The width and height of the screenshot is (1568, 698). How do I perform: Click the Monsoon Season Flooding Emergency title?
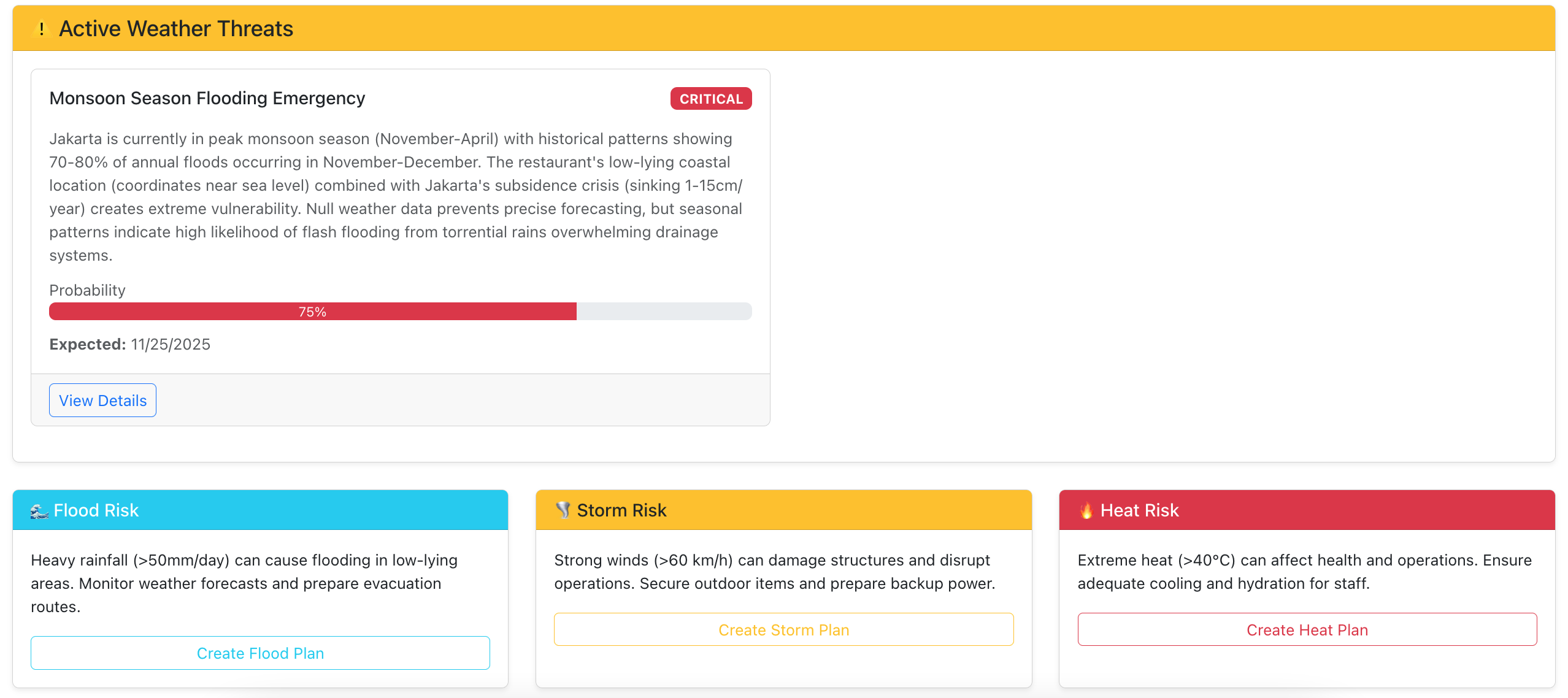click(x=207, y=98)
